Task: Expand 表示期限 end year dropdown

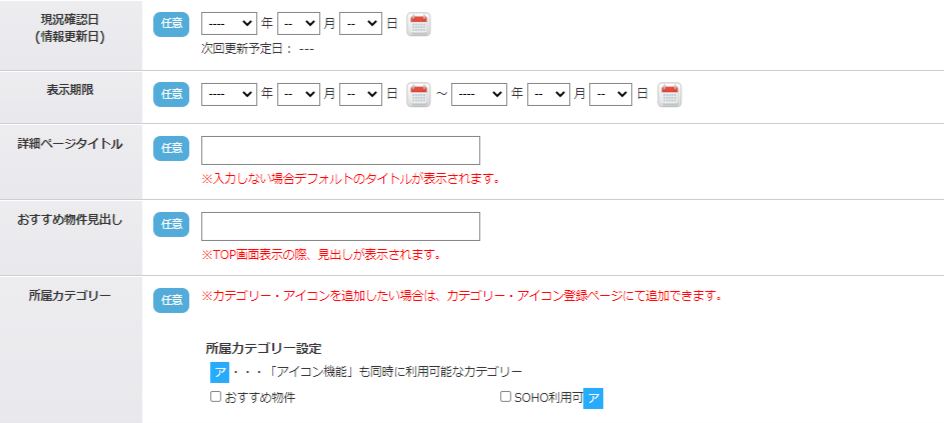Action: coord(479,94)
